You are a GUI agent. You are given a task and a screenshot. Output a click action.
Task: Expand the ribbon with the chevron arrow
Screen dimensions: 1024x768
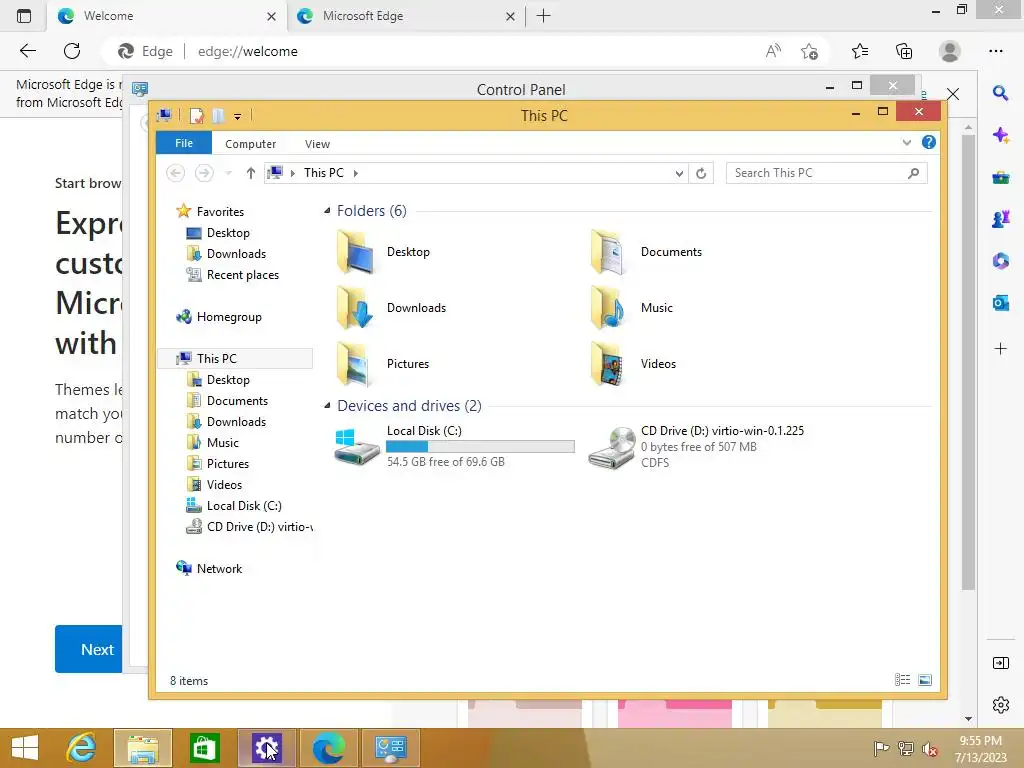[x=906, y=142]
